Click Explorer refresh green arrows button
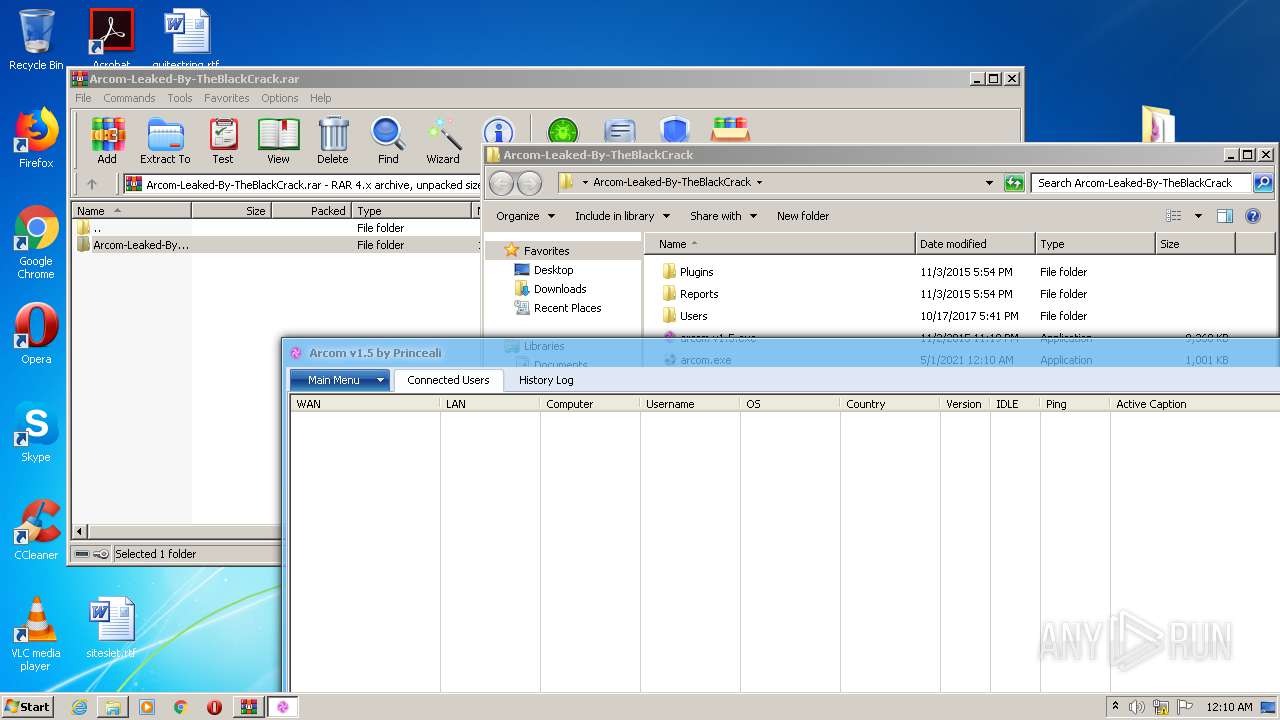The image size is (1280, 720). pos(1014,183)
